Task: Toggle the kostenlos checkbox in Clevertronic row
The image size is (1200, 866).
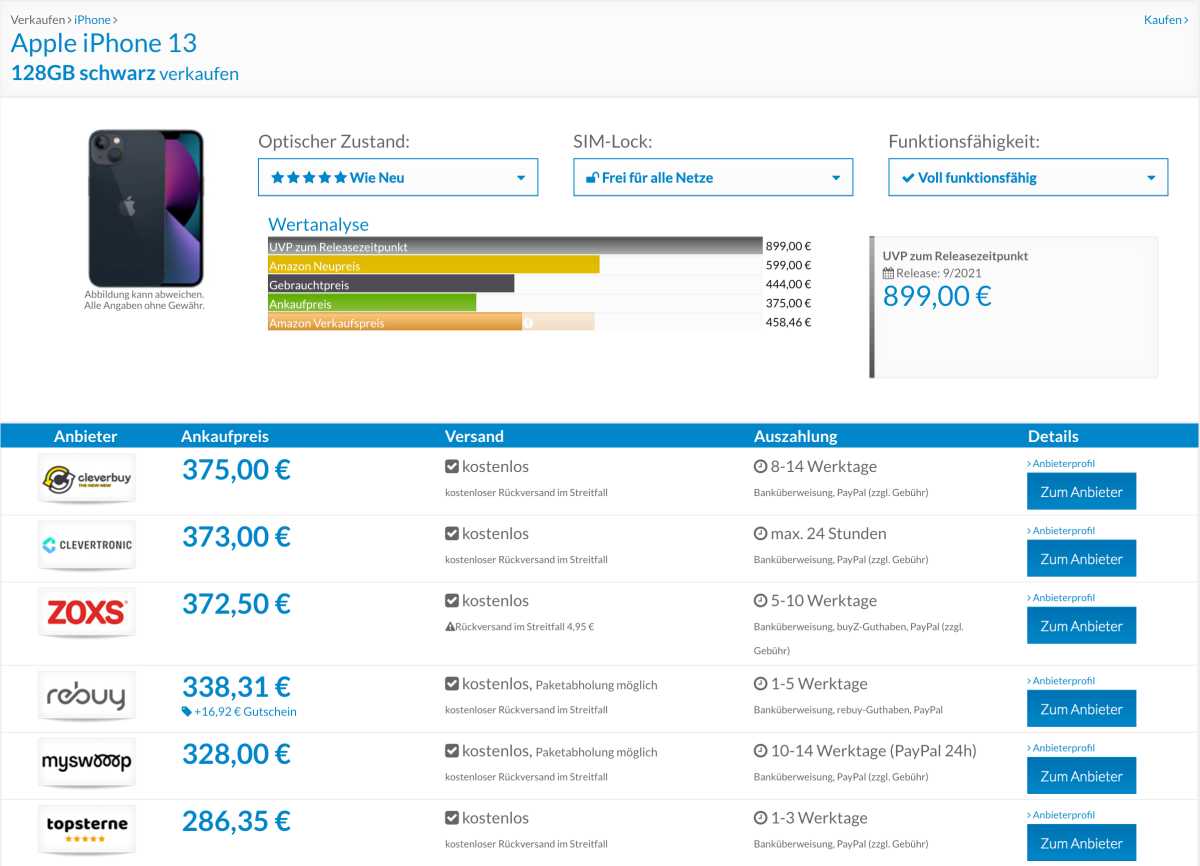Action: pos(452,534)
